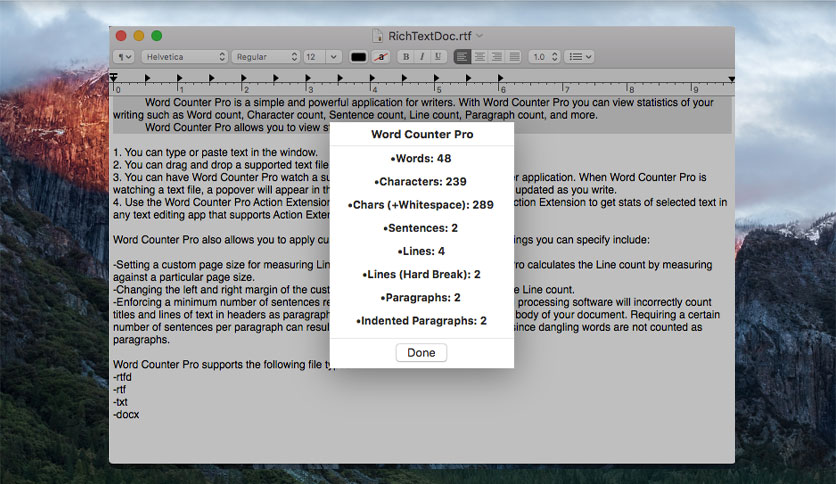Click the -rtfd line in document

122,377
